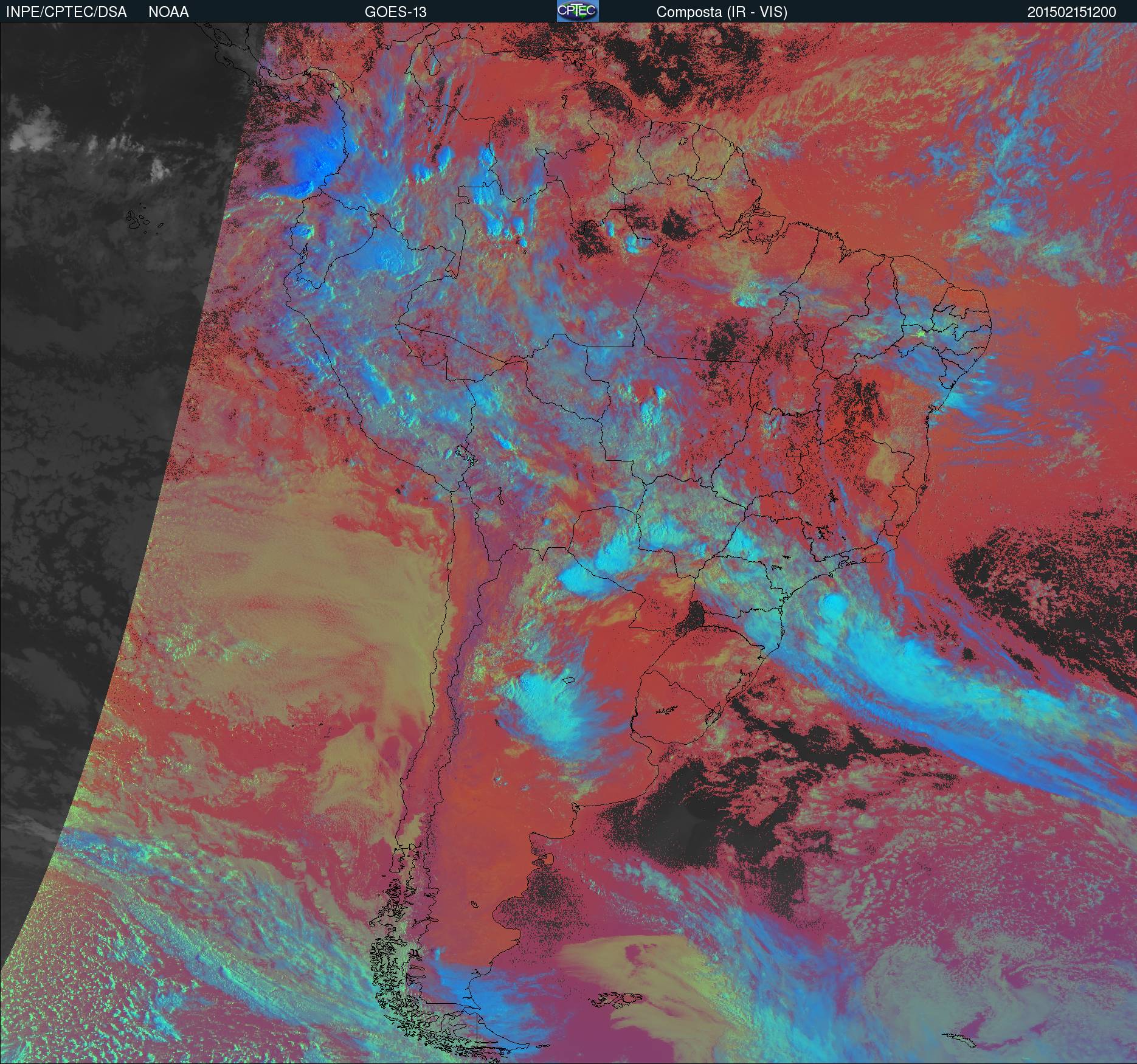Select the INPE/CPTEC/DSA header label
The height and width of the screenshot is (1064, 1137).
tap(66, 12)
